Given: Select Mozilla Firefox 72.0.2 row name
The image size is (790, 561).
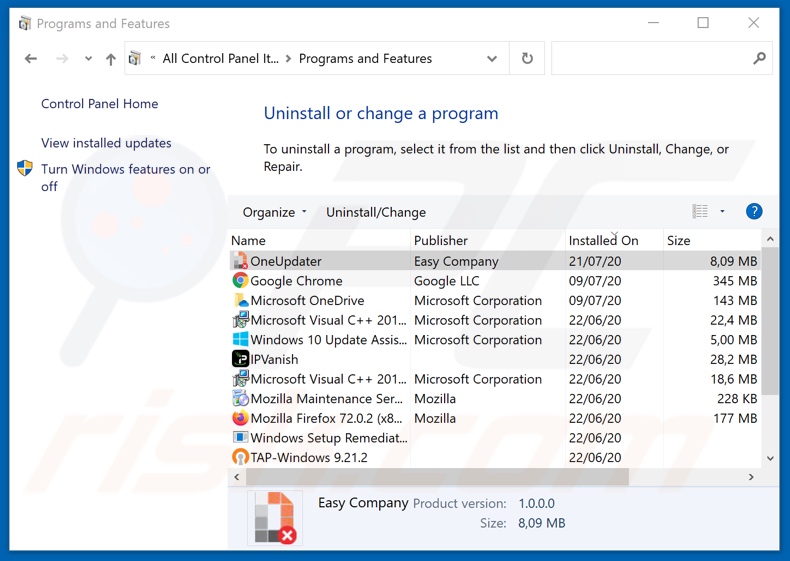Looking at the screenshot, I should pyautogui.click(x=326, y=419).
